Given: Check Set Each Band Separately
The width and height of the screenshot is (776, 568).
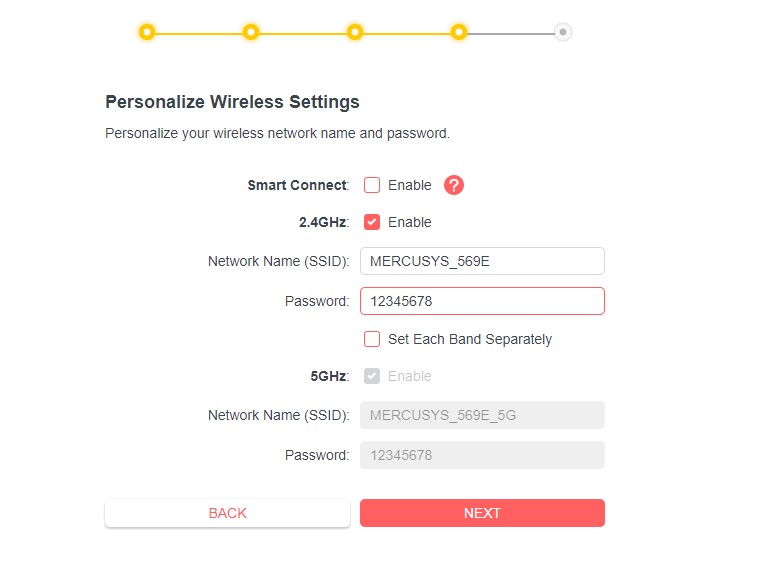Looking at the screenshot, I should (x=372, y=339).
